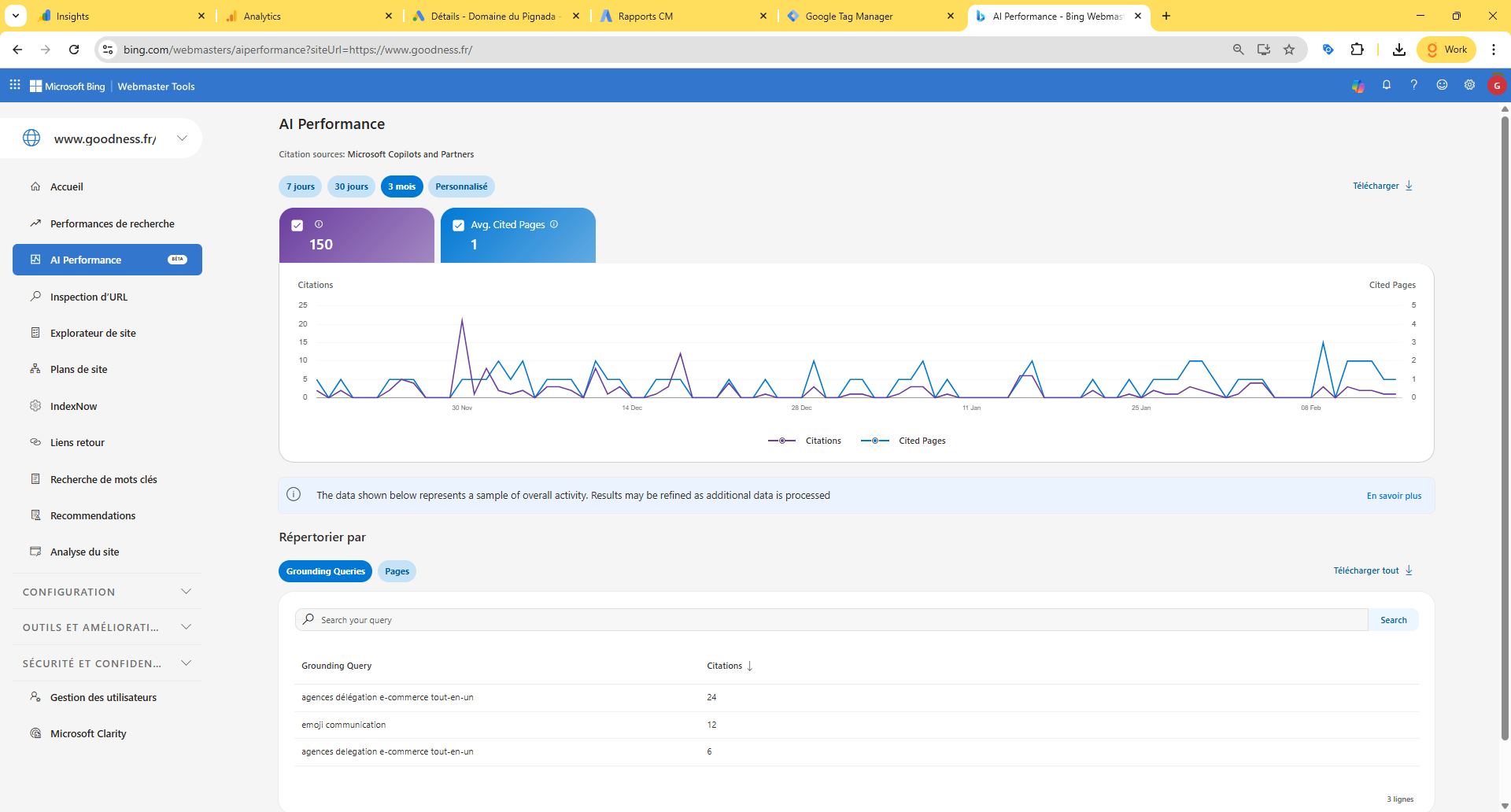Open the Microsoft apps grid launcher
This screenshot has width=1511, height=812.
pos(15,85)
